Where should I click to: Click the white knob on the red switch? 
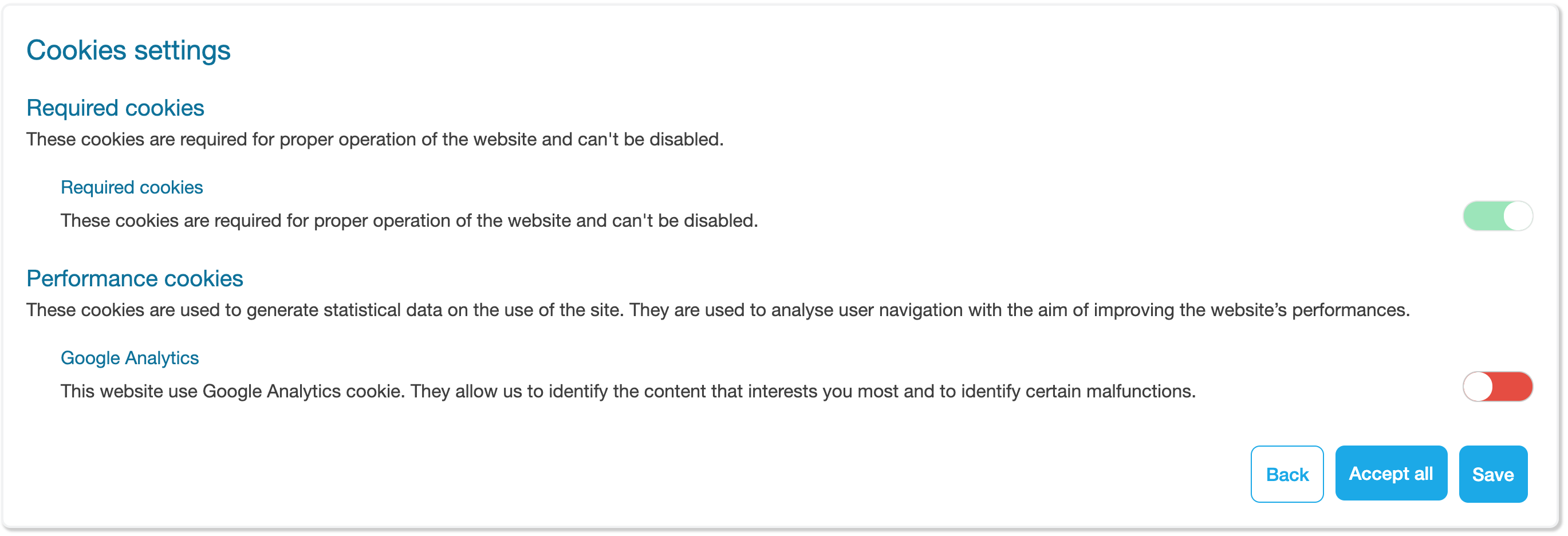tap(1479, 387)
